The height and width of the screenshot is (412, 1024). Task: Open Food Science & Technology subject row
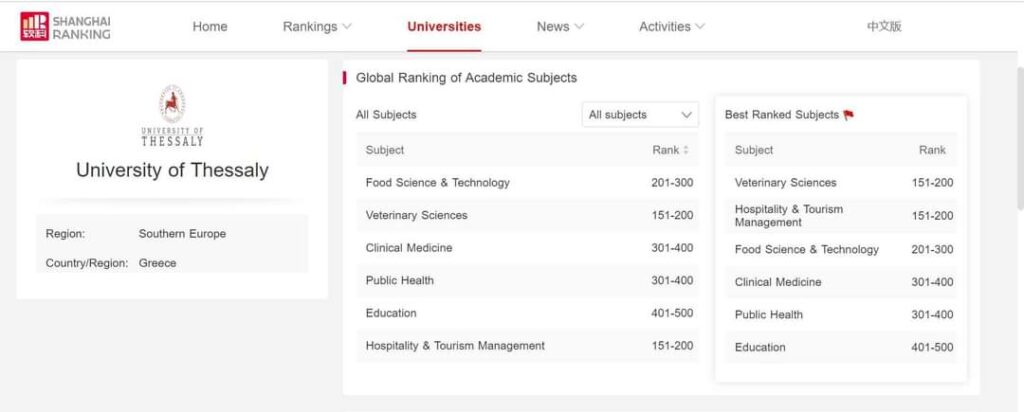(x=438, y=183)
